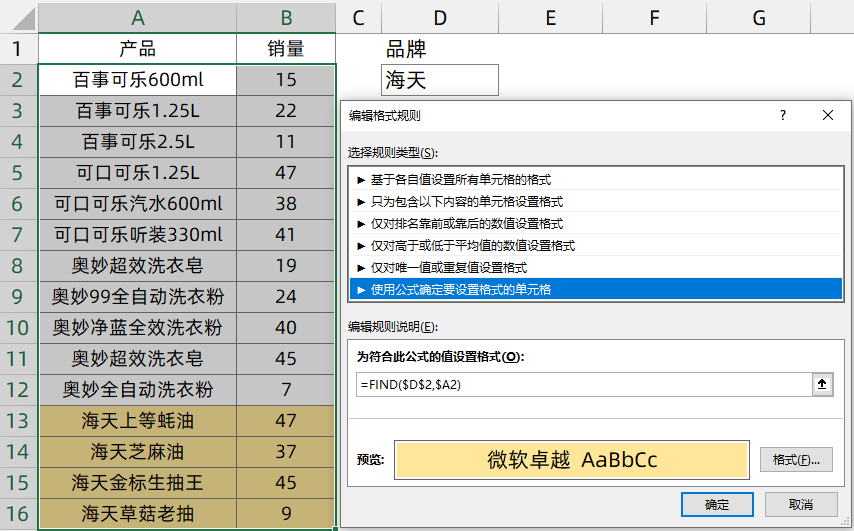
Task: Select column A header
Action: click(137, 18)
